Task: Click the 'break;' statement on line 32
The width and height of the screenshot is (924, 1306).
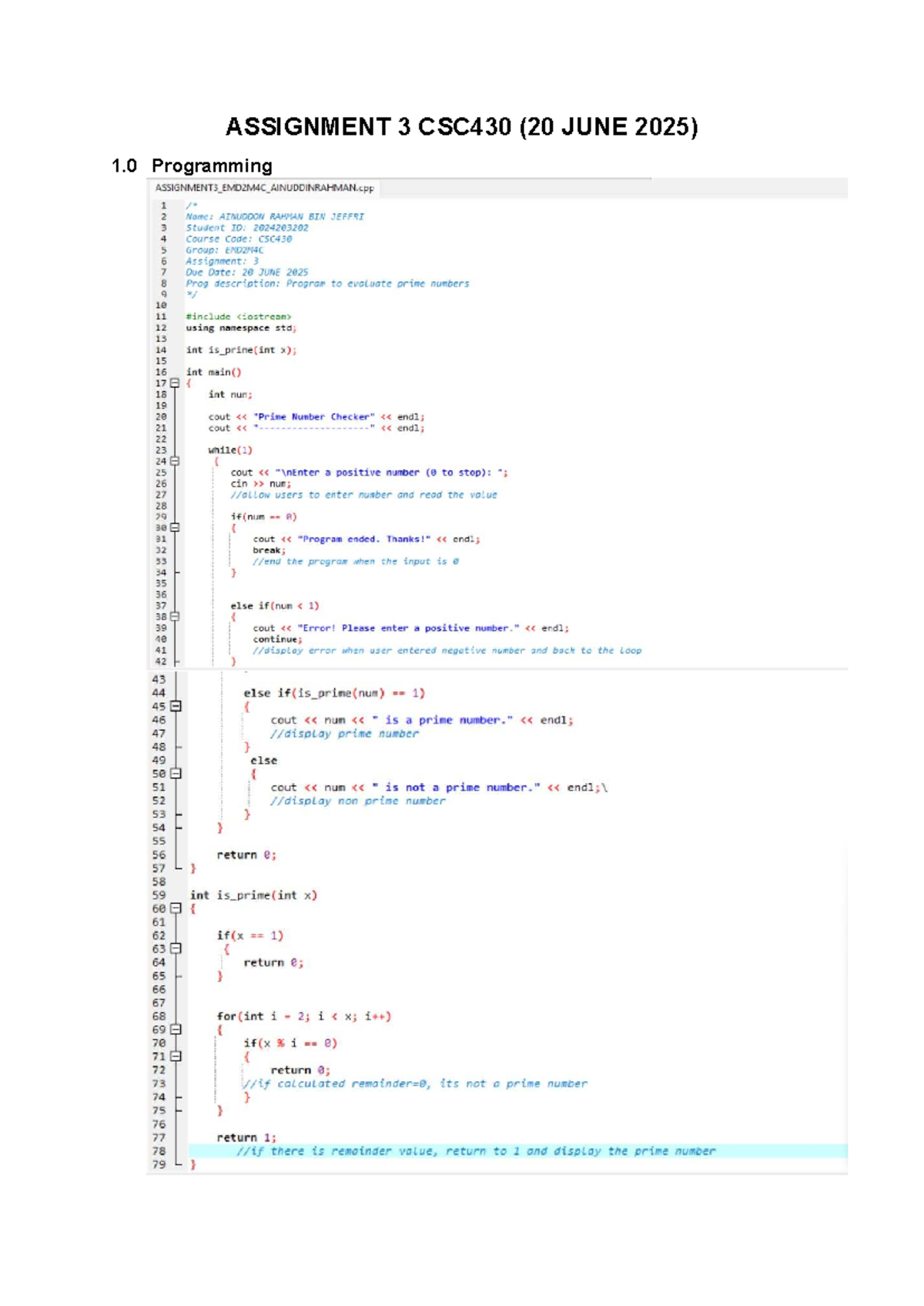Action: click(x=269, y=551)
